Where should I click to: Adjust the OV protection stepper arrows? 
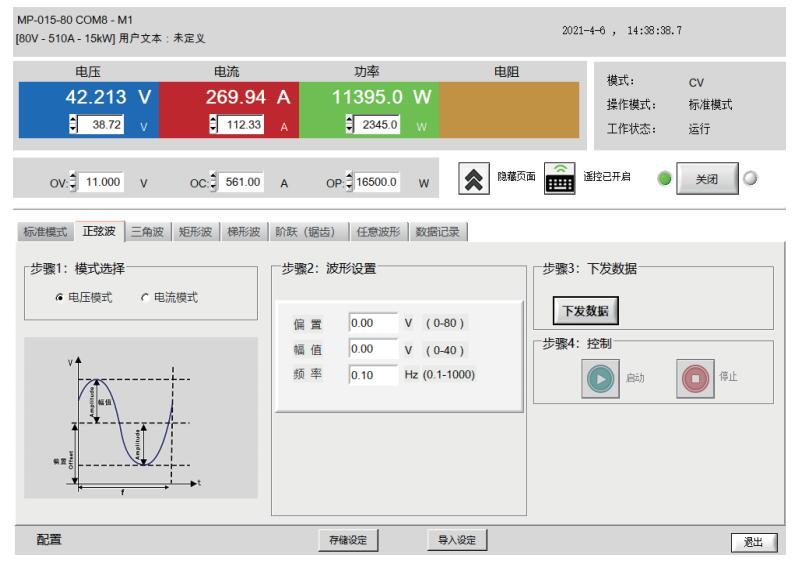(x=73, y=182)
